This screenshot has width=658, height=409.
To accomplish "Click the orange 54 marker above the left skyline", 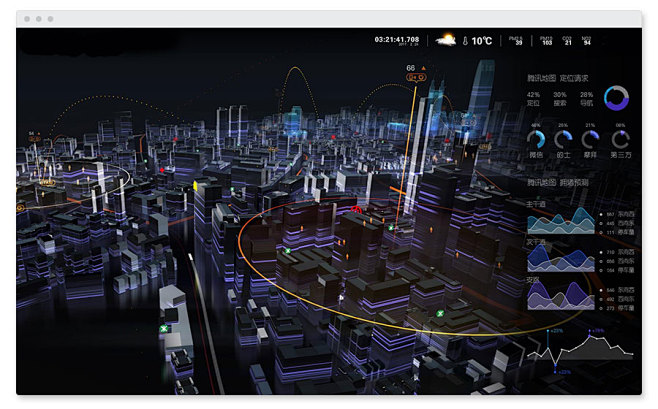I will pos(34,137).
